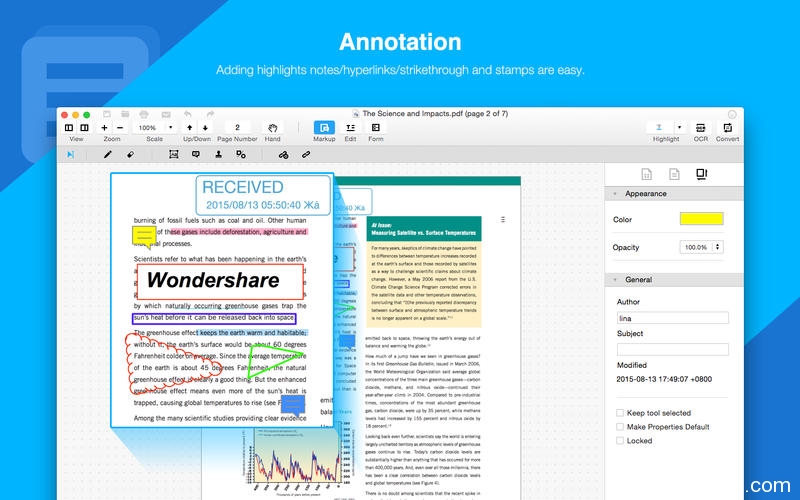Select the Shapes tool
800x500 pixels.
pos(241,154)
